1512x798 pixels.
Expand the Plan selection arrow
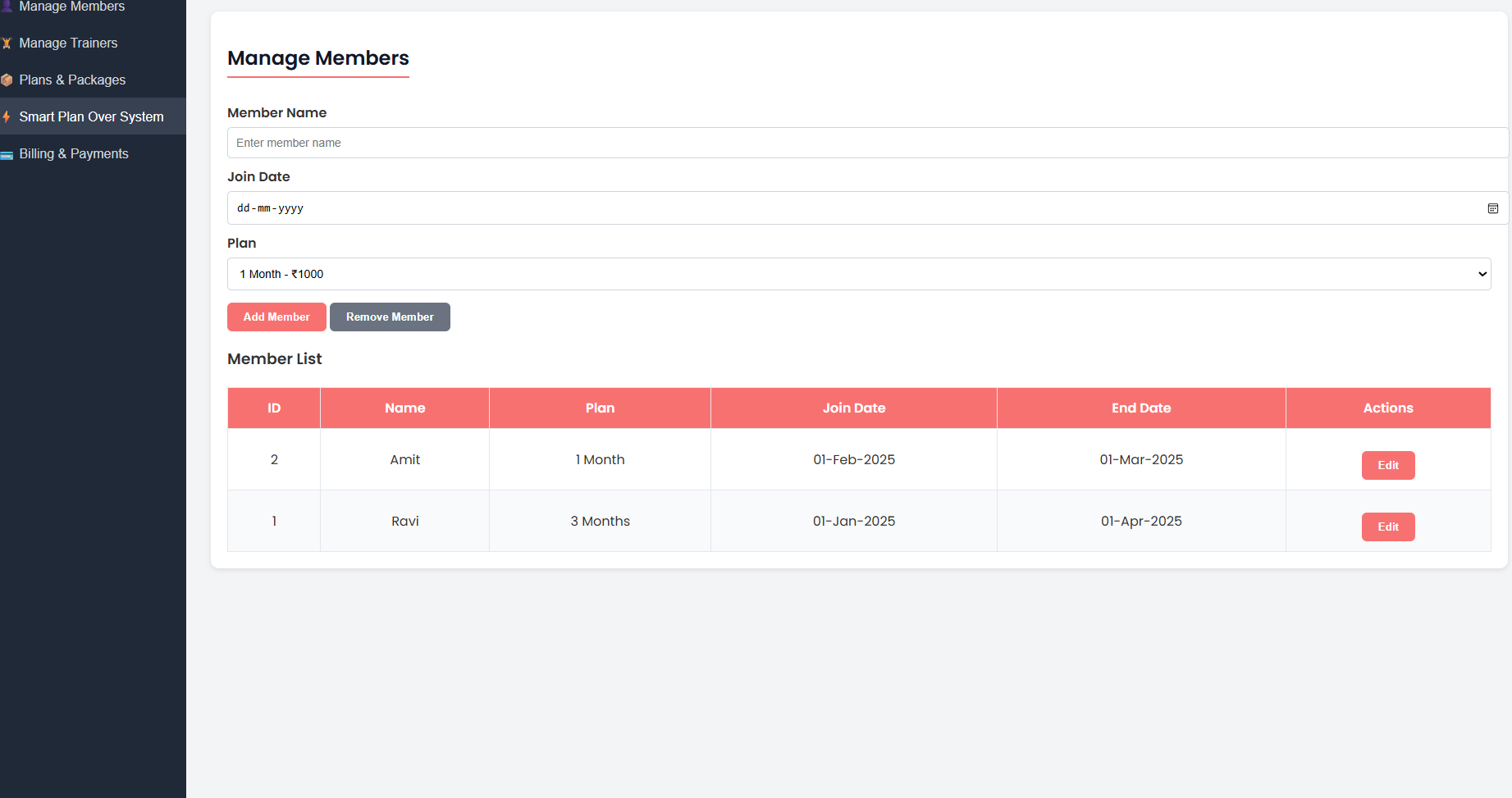pyautogui.click(x=1482, y=274)
